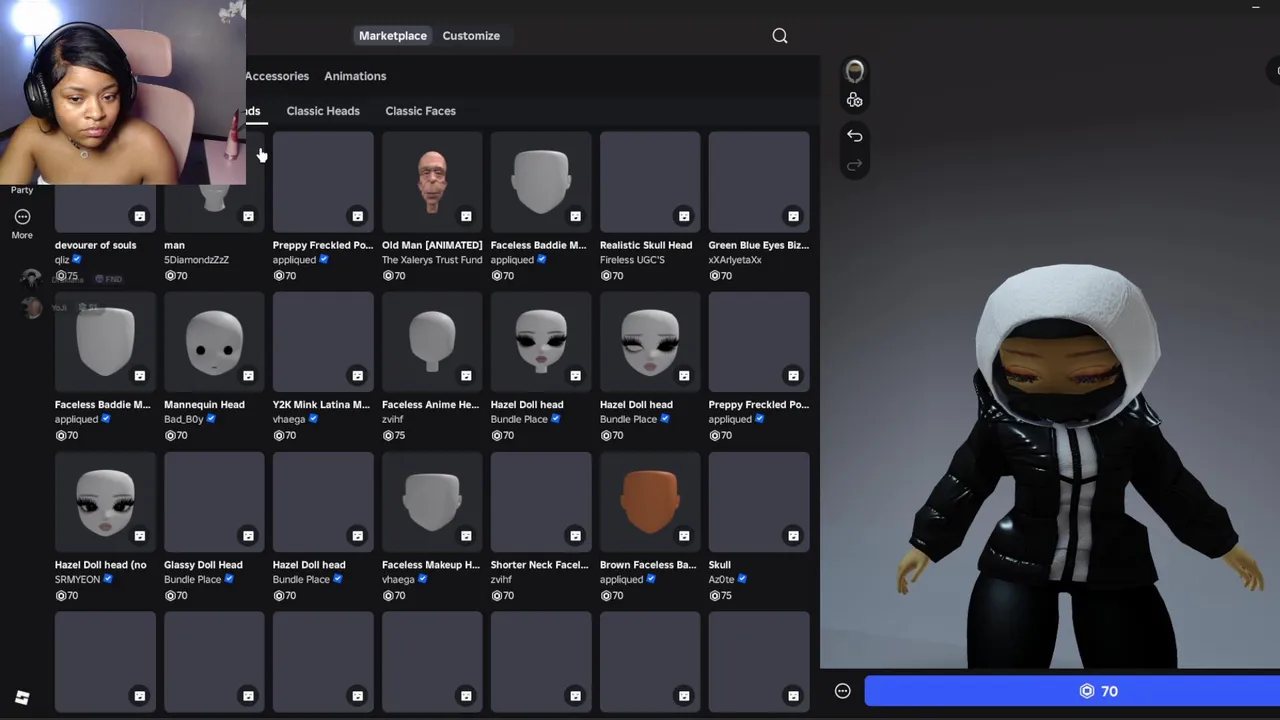
Task: Open the Party sidebar entry
Action: pos(22,190)
